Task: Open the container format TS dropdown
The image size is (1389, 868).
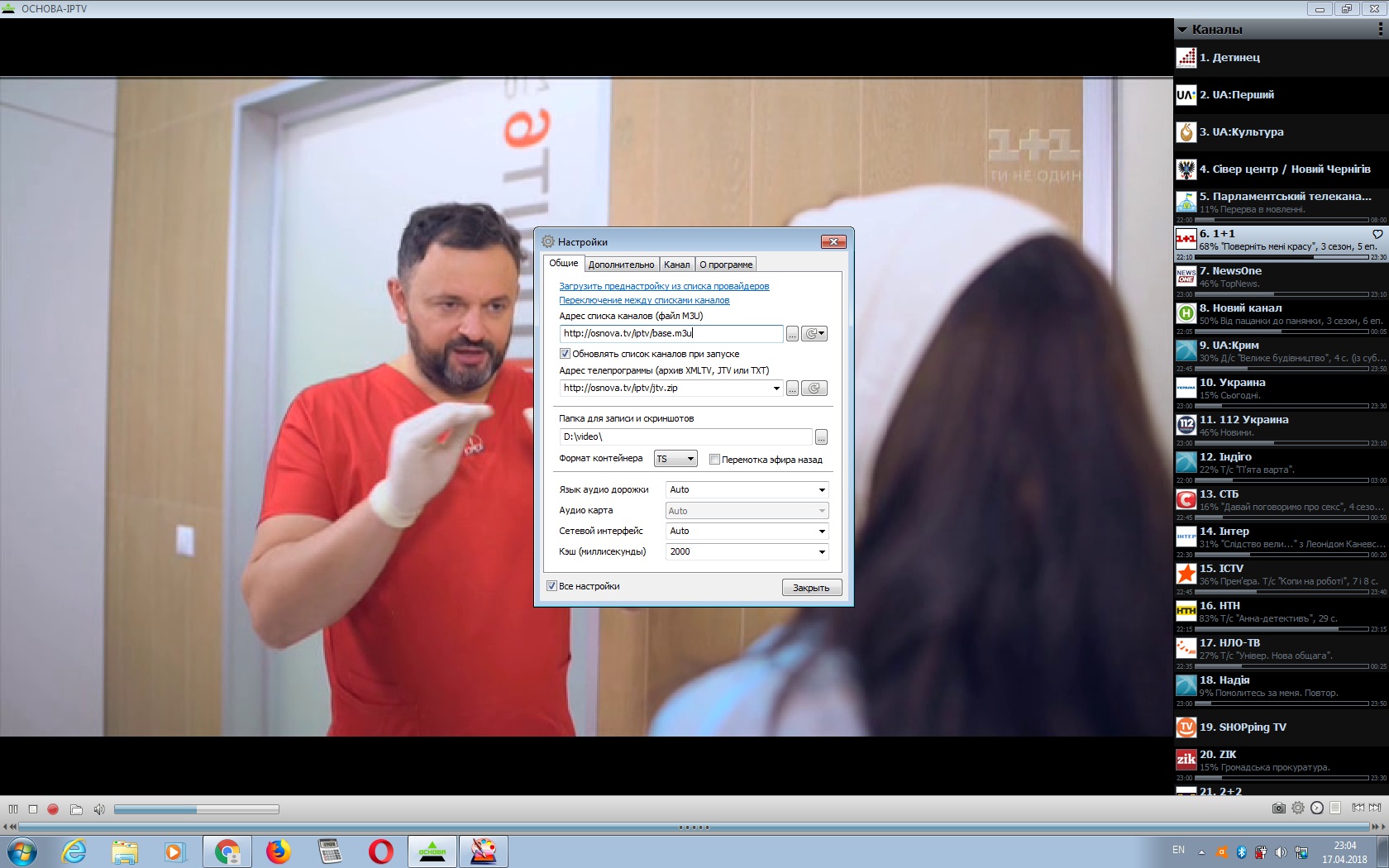Action: [x=675, y=459]
